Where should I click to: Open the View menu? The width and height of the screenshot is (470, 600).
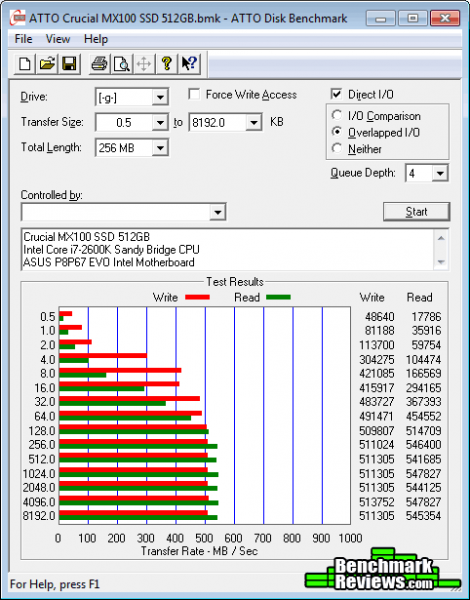(58, 39)
